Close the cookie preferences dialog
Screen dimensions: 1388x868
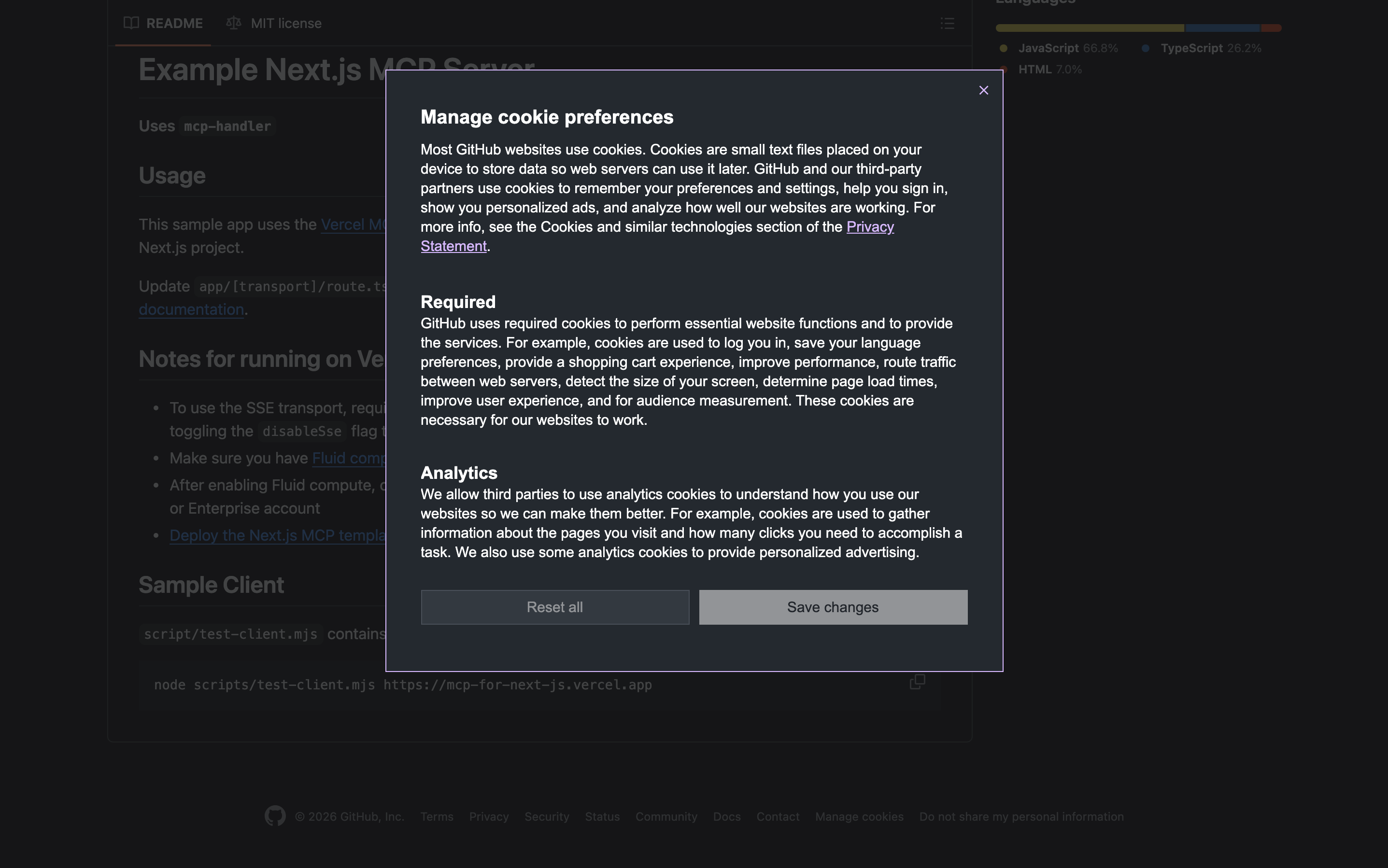983,90
